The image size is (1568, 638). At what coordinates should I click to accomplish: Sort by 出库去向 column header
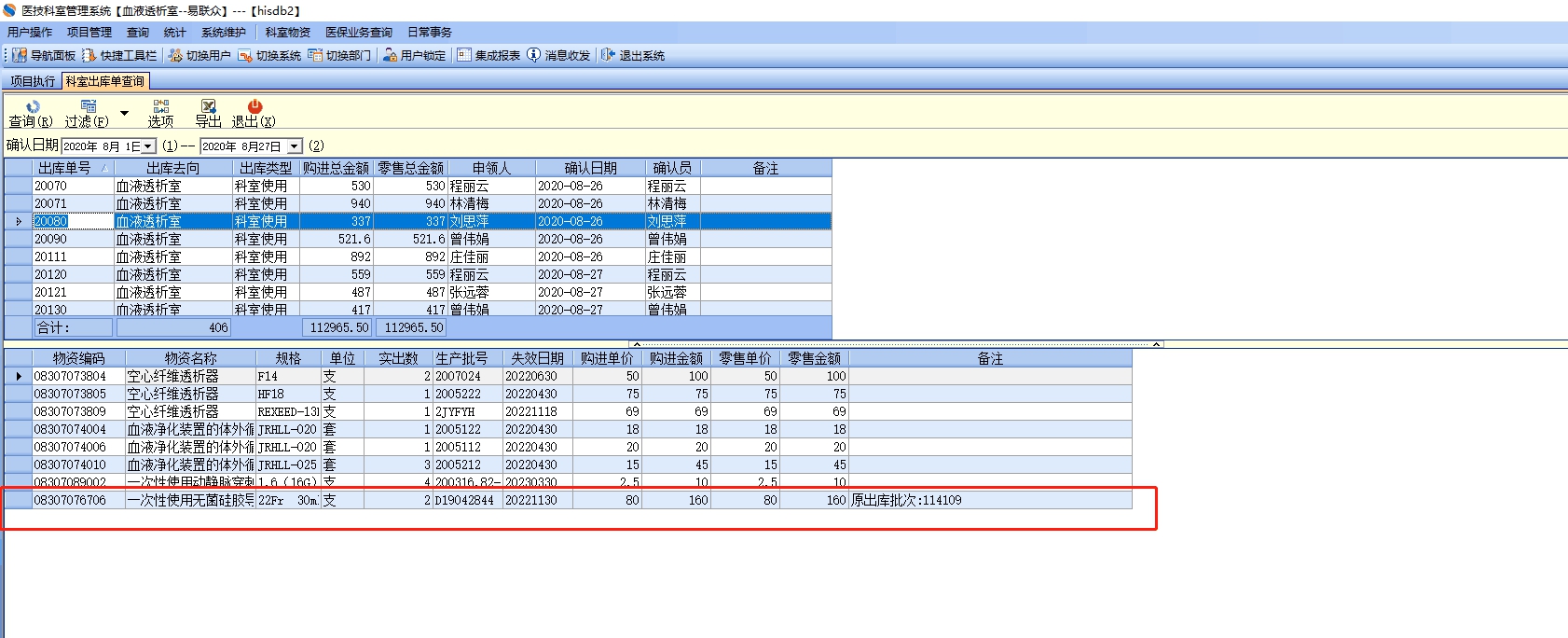coord(173,168)
